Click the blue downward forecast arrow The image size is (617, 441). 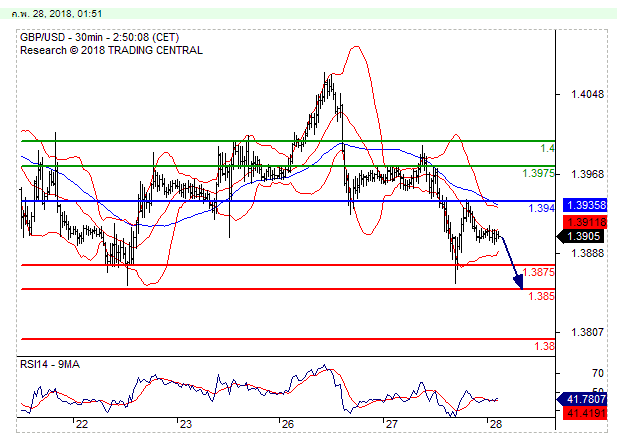point(512,263)
